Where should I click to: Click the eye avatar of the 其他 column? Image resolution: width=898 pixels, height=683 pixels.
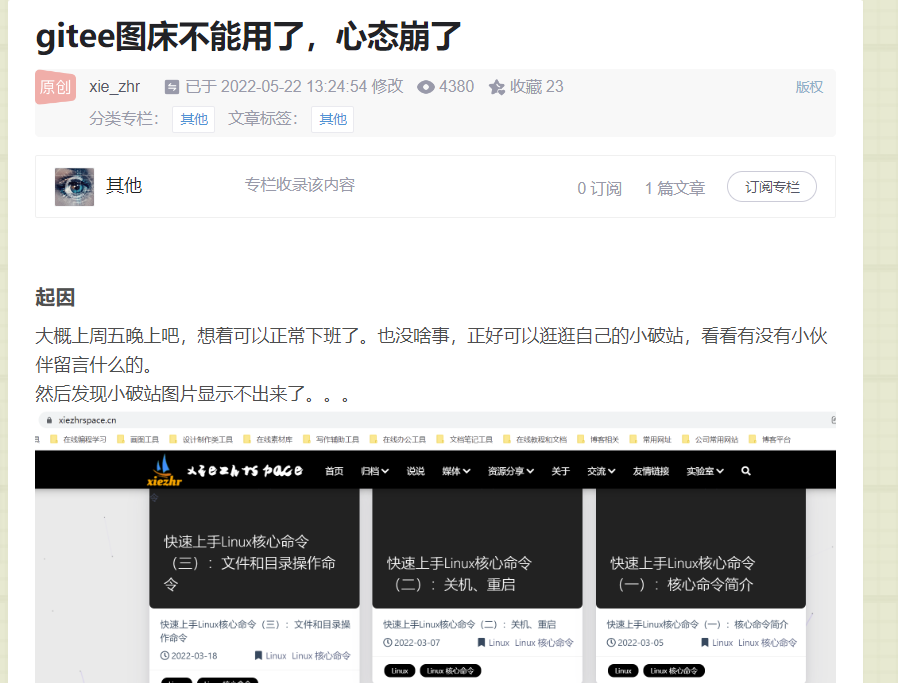[x=74, y=187]
